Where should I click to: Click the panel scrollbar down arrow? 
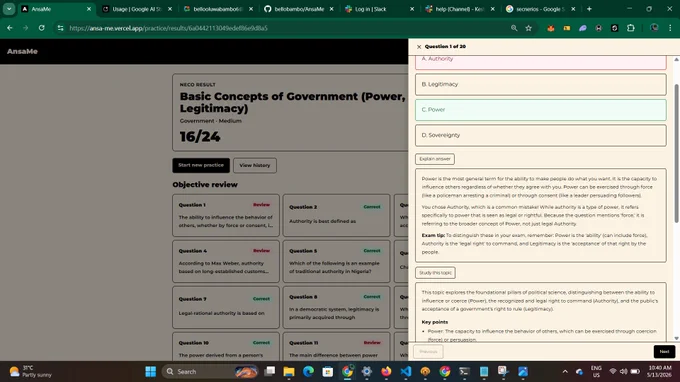(676, 338)
